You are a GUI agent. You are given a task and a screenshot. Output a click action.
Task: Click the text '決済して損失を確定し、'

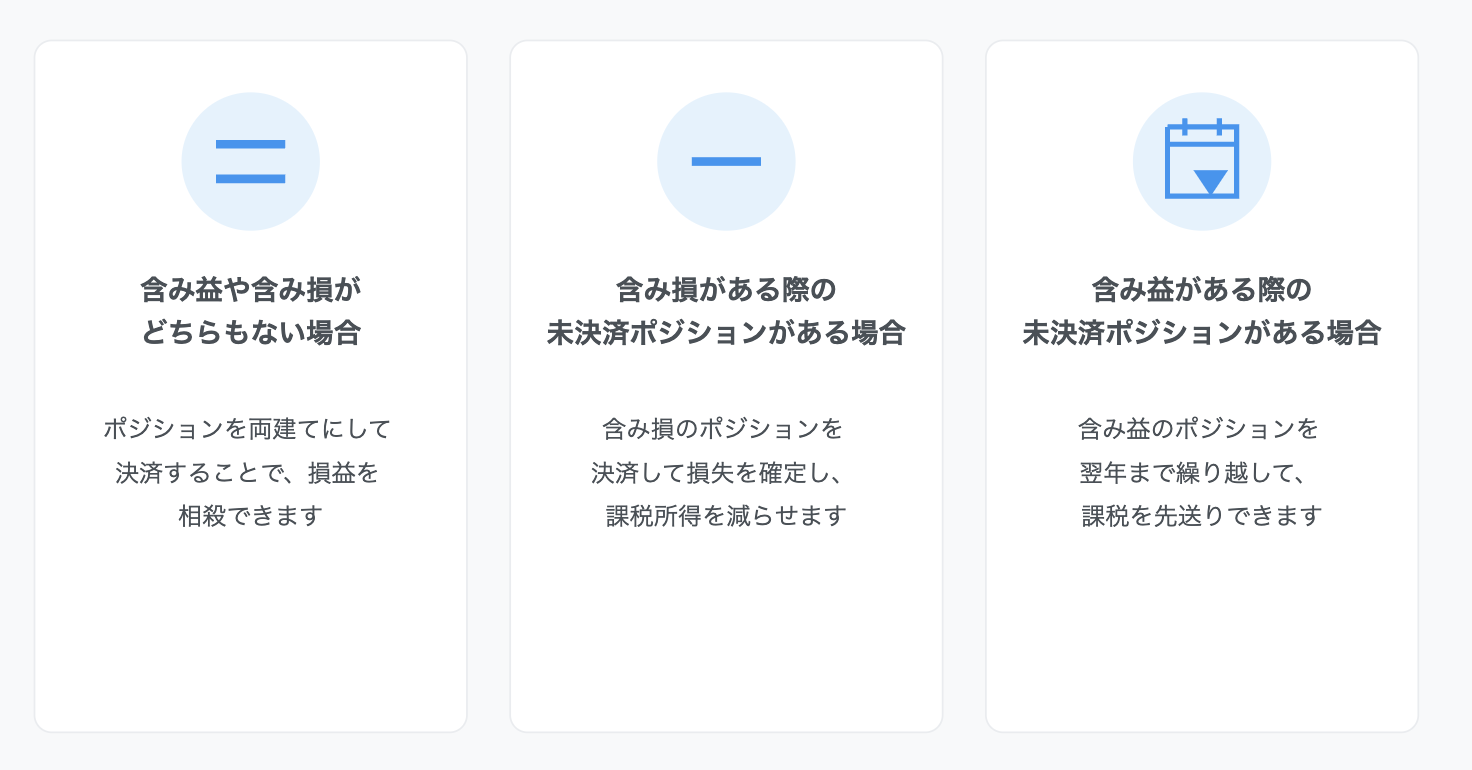tap(721, 473)
